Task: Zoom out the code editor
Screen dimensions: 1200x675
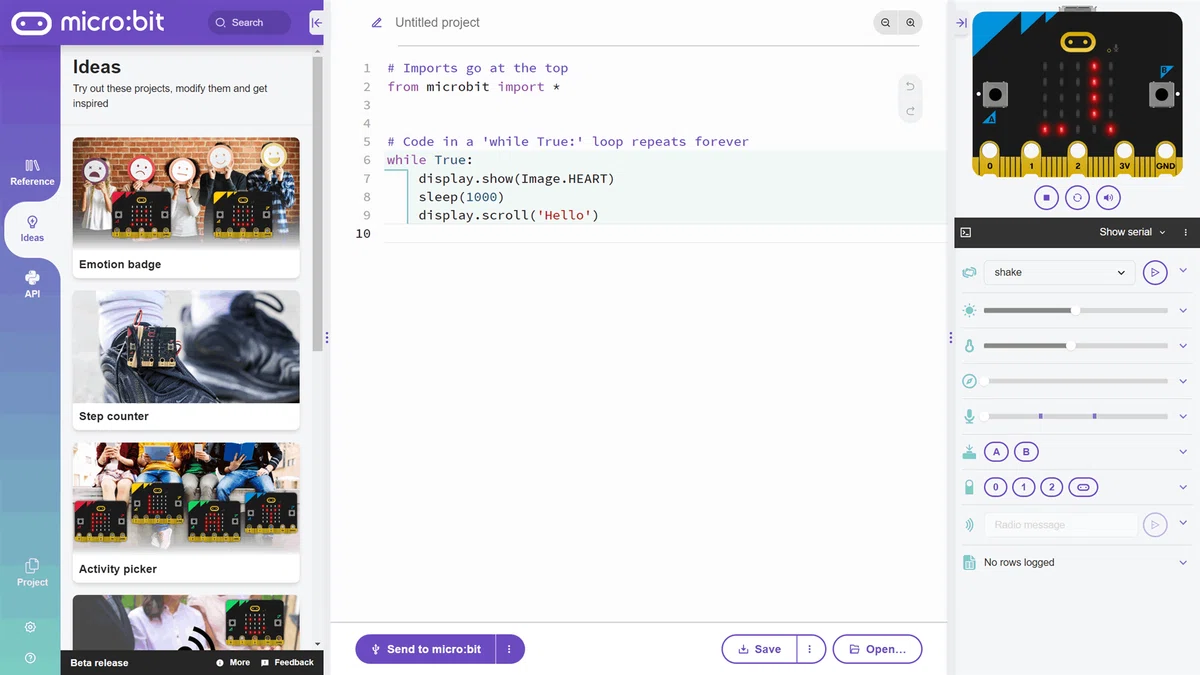Action: (886, 22)
